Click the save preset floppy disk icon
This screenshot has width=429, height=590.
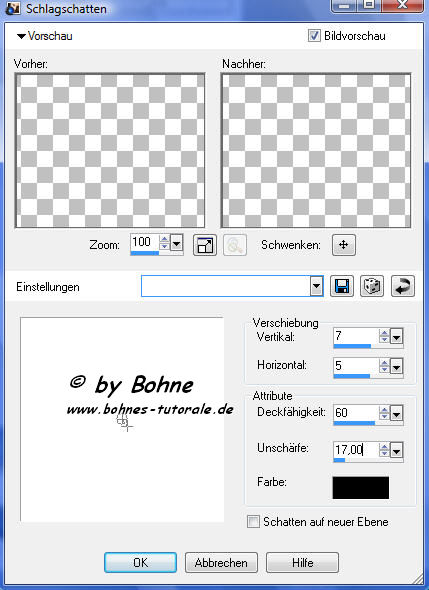tap(342, 286)
